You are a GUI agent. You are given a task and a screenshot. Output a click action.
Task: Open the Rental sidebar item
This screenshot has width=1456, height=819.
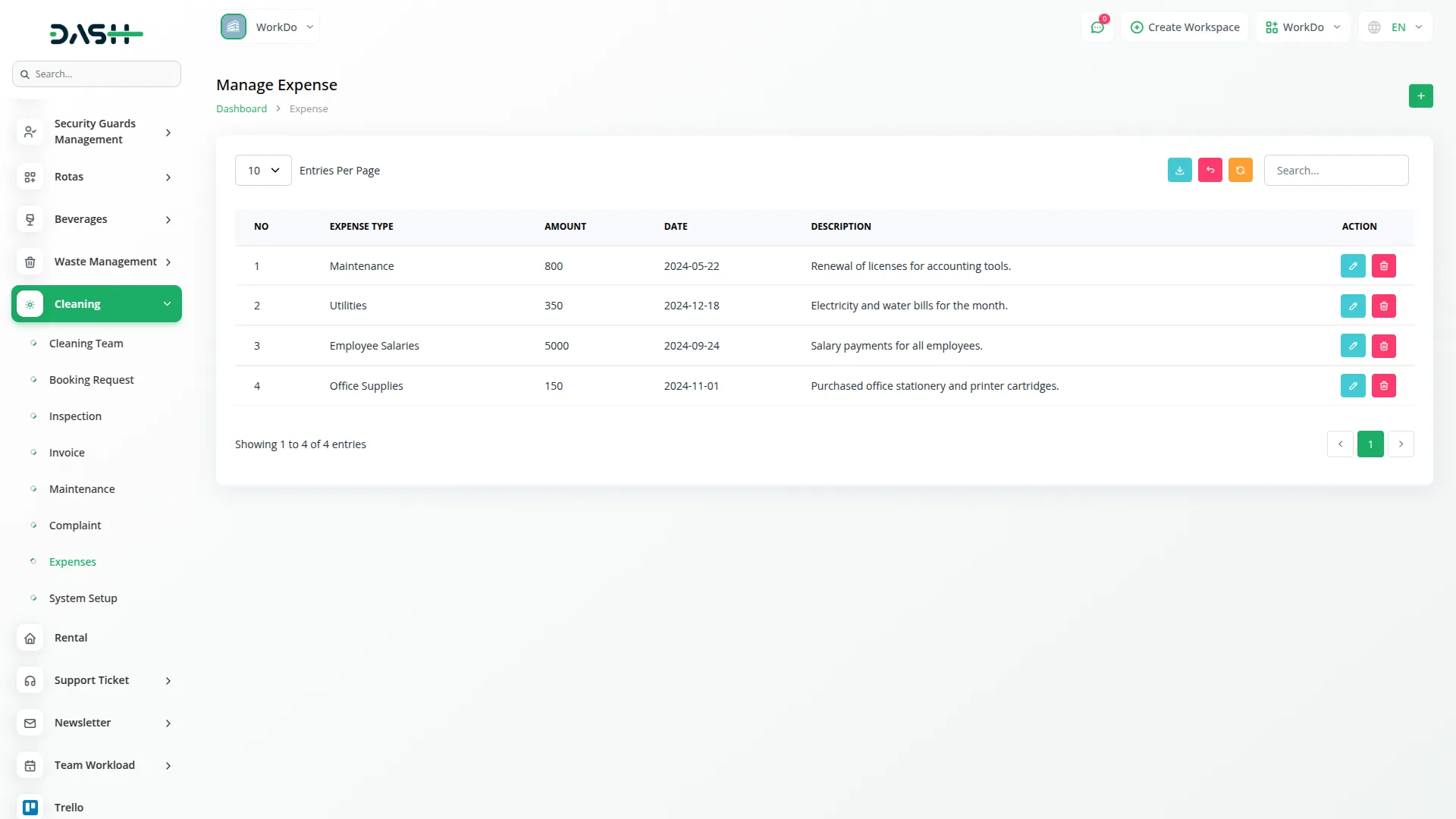pos(71,638)
